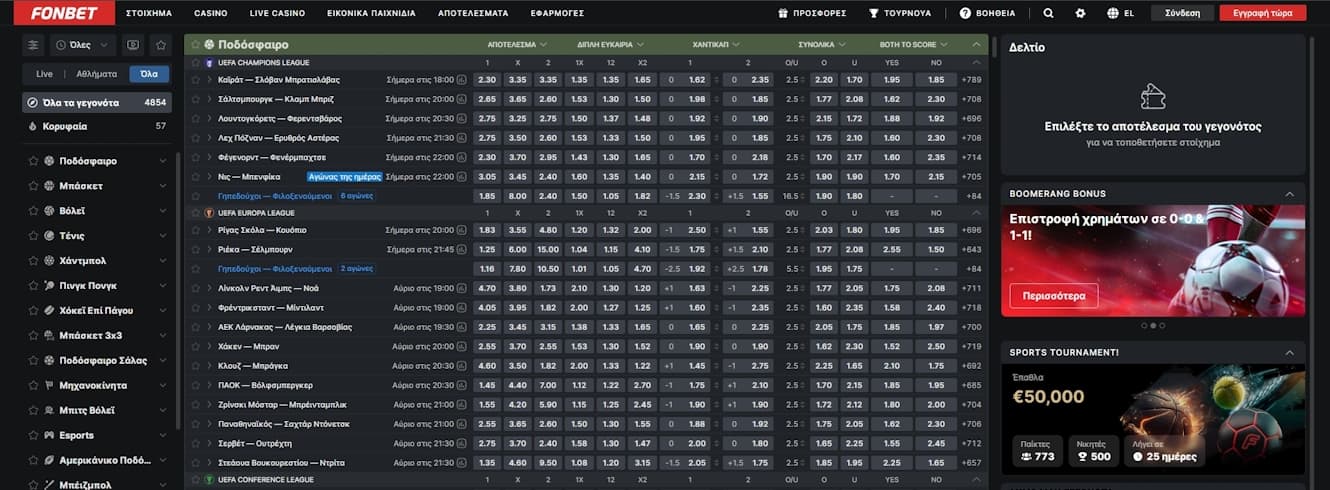
Task: Open the ΔΙΠΛΗ ΕΥΚΑΙΡΙΑ column dropdown
Action: pyautogui.click(x=611, y=45)
